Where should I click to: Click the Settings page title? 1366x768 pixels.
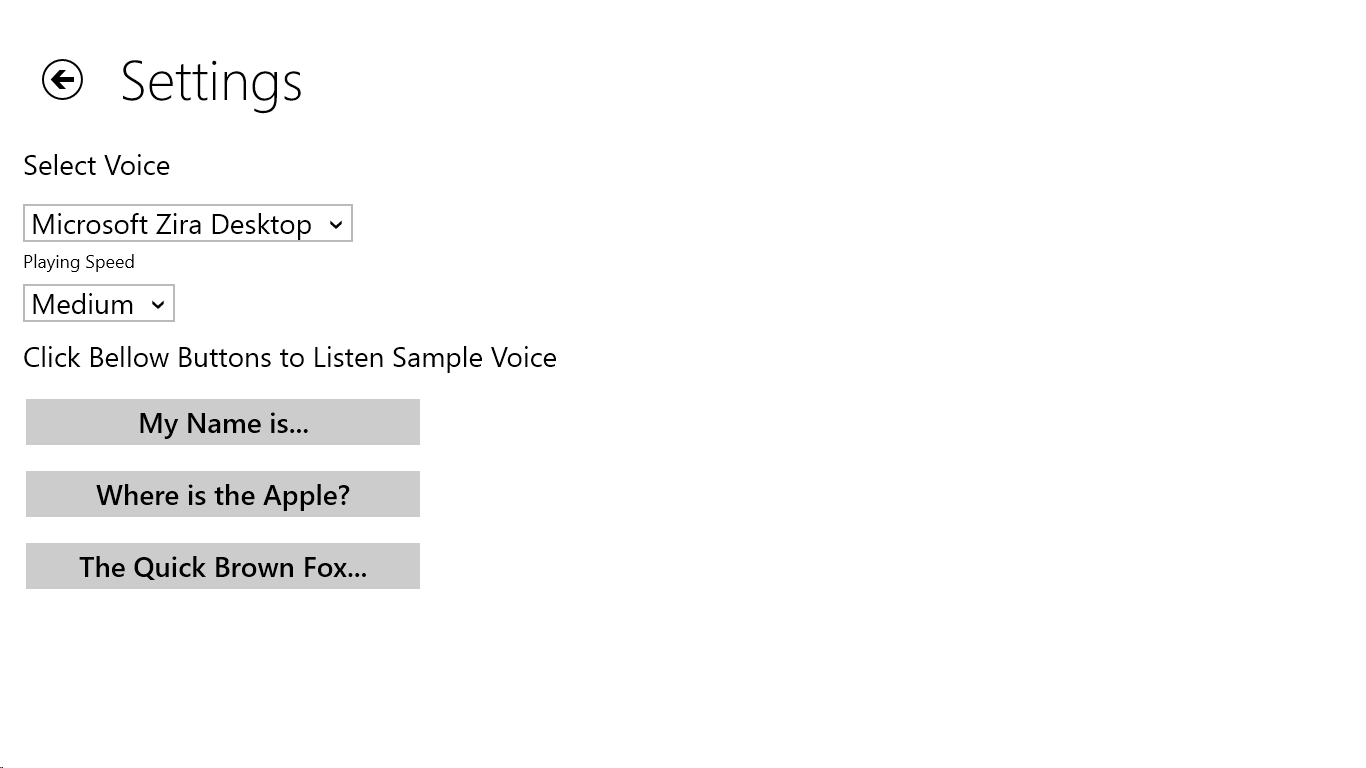[211, 81]
